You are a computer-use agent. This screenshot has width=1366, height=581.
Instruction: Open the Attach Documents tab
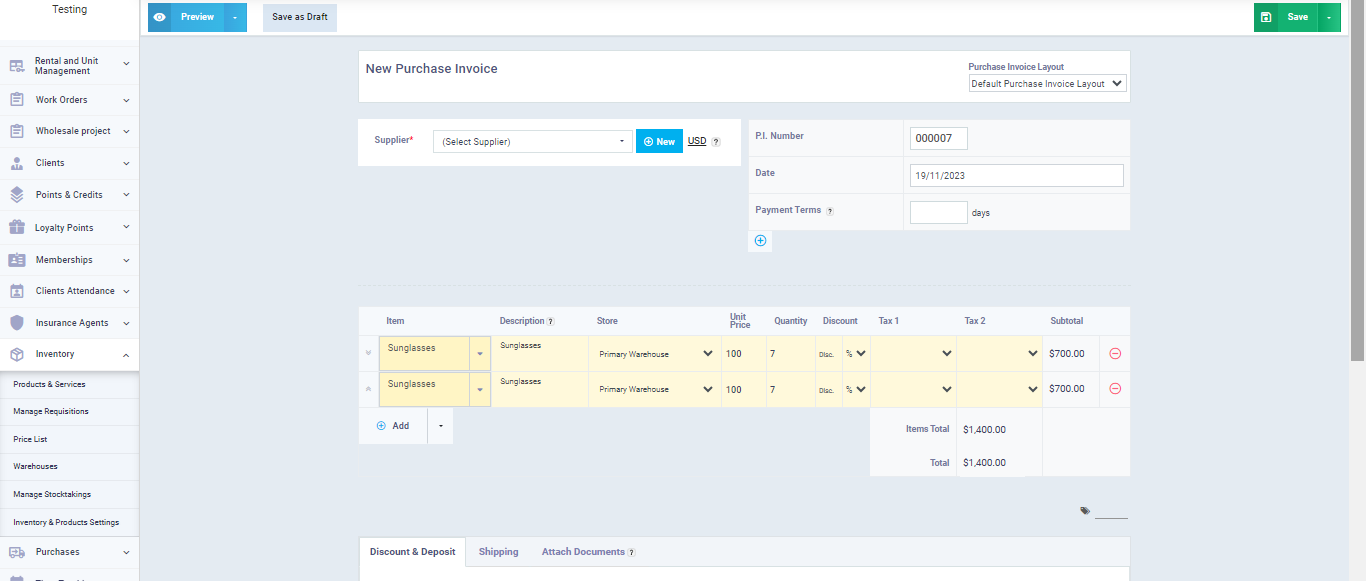coord(583,552)
